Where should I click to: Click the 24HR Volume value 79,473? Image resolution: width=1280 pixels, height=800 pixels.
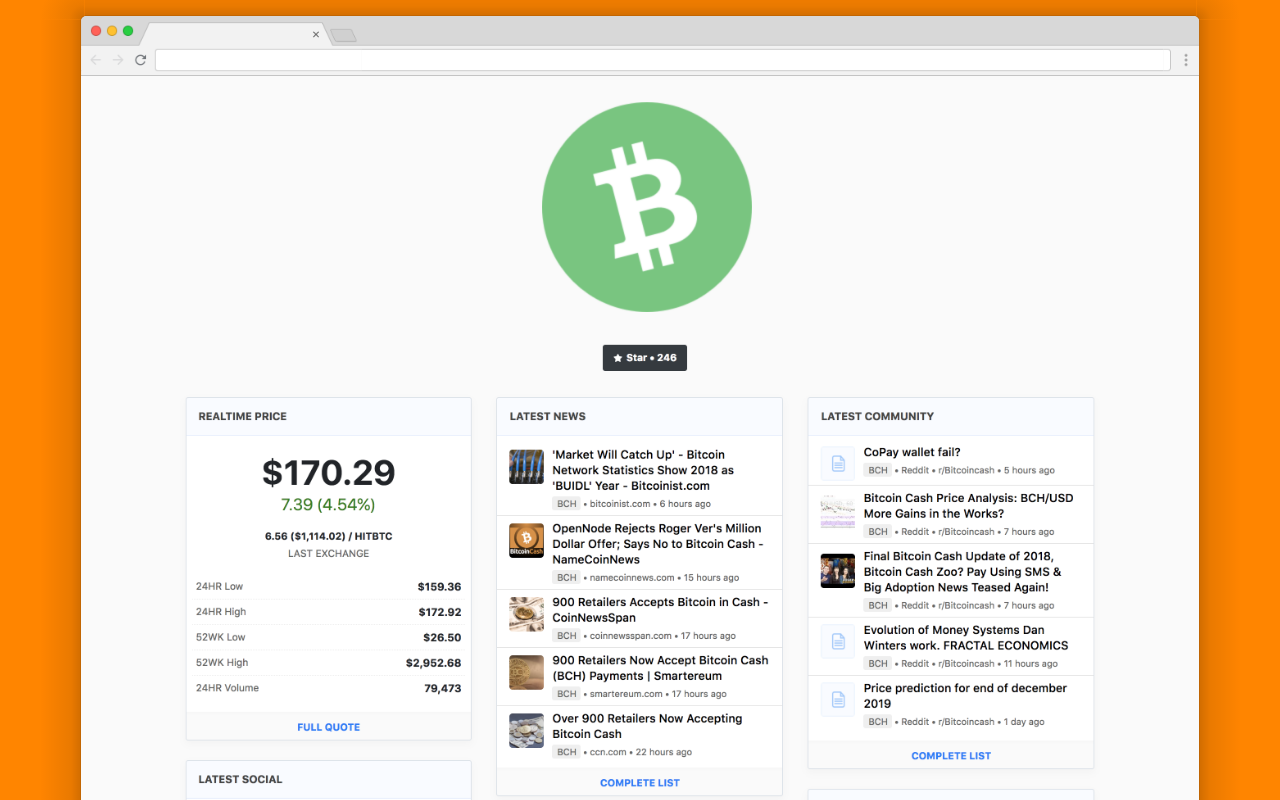click(x=442, y=688)
